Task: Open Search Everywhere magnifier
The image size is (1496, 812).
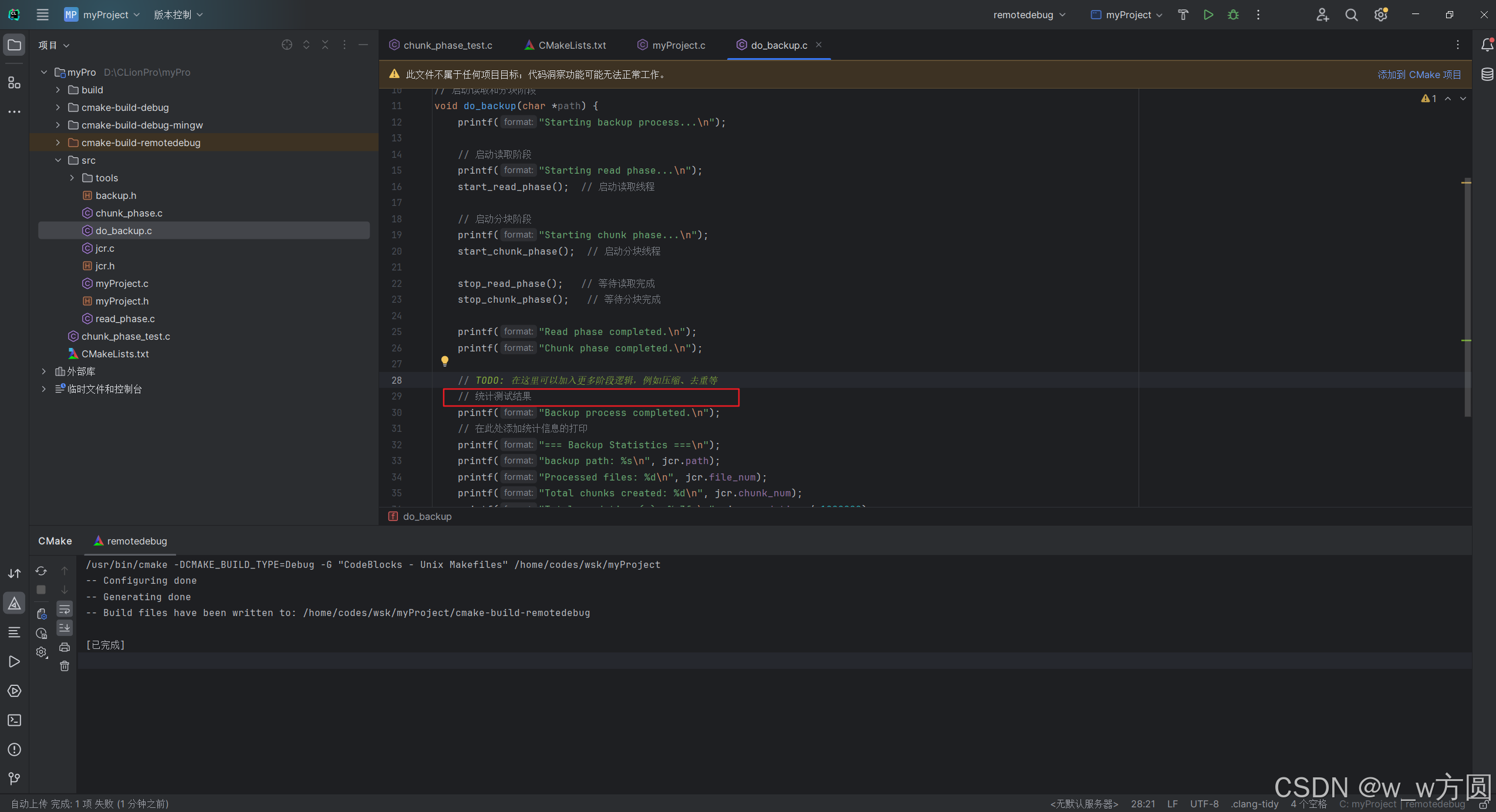Action: 1352,15
